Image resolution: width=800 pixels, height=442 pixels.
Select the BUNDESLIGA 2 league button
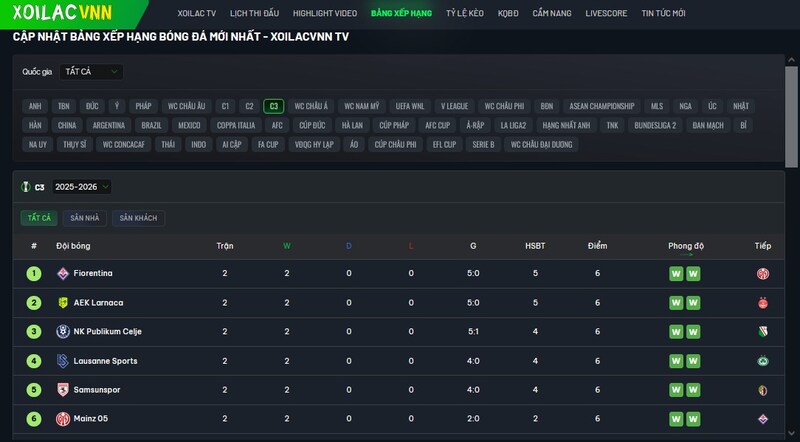pyautogui.click(x=655, y=125)
